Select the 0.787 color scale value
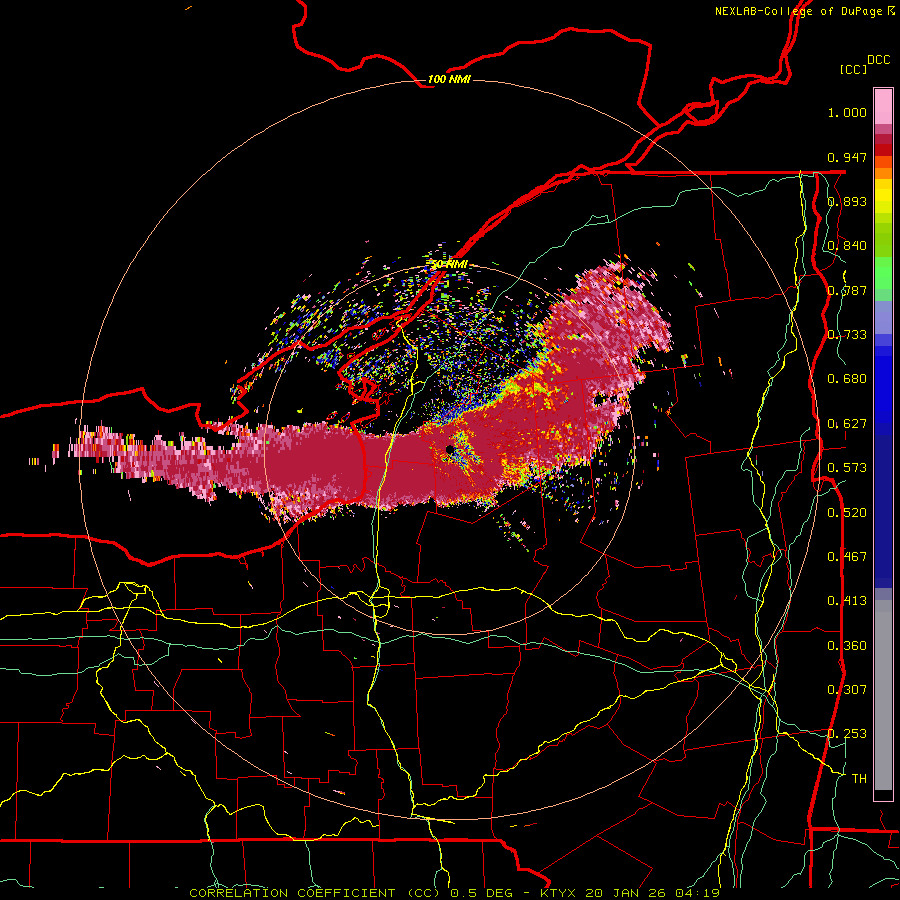Screen dimensions: 900x900 click(847, 290)
